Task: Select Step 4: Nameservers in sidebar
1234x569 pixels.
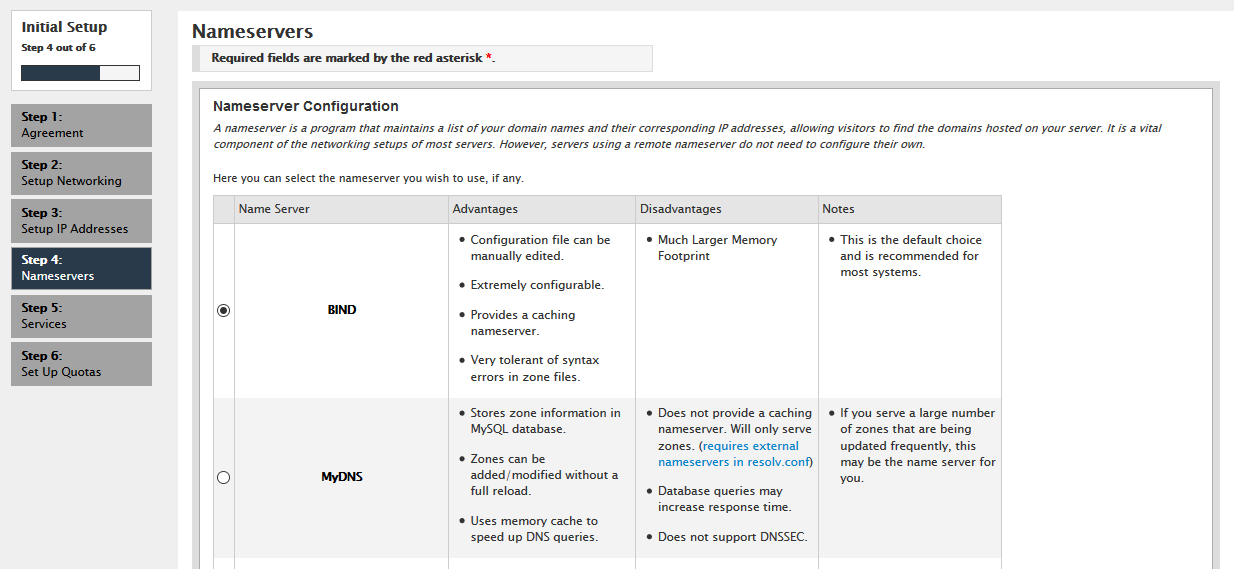Action: 81,268
